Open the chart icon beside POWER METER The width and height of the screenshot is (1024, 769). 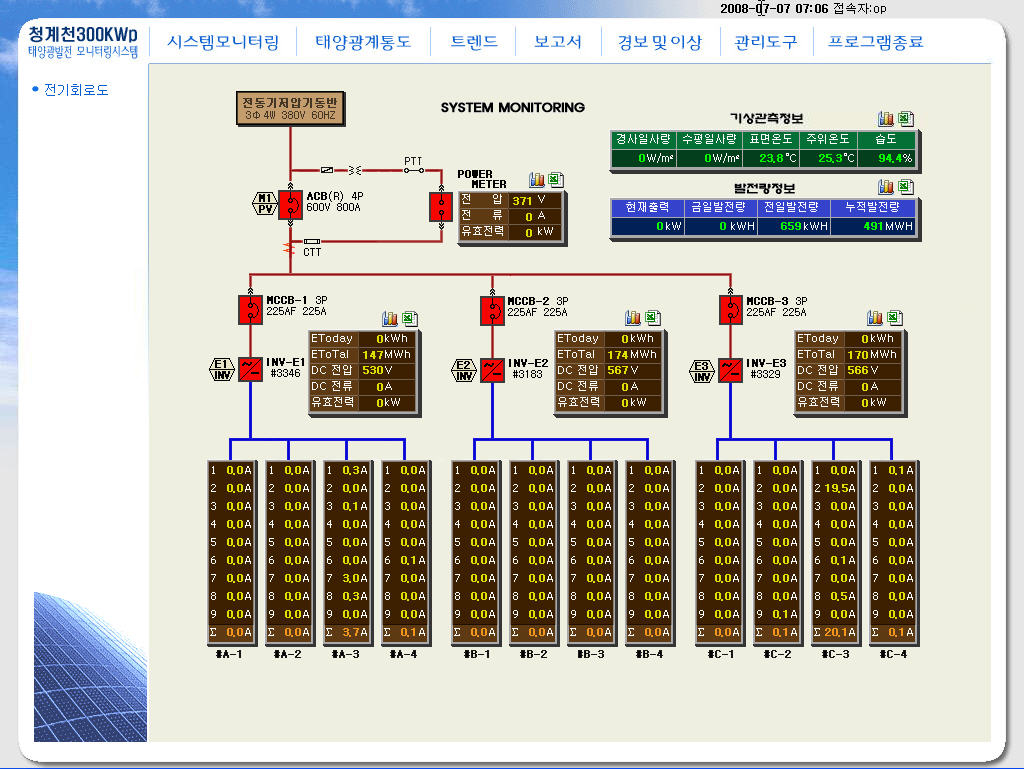pyautogui.click(x=536, y=179)
